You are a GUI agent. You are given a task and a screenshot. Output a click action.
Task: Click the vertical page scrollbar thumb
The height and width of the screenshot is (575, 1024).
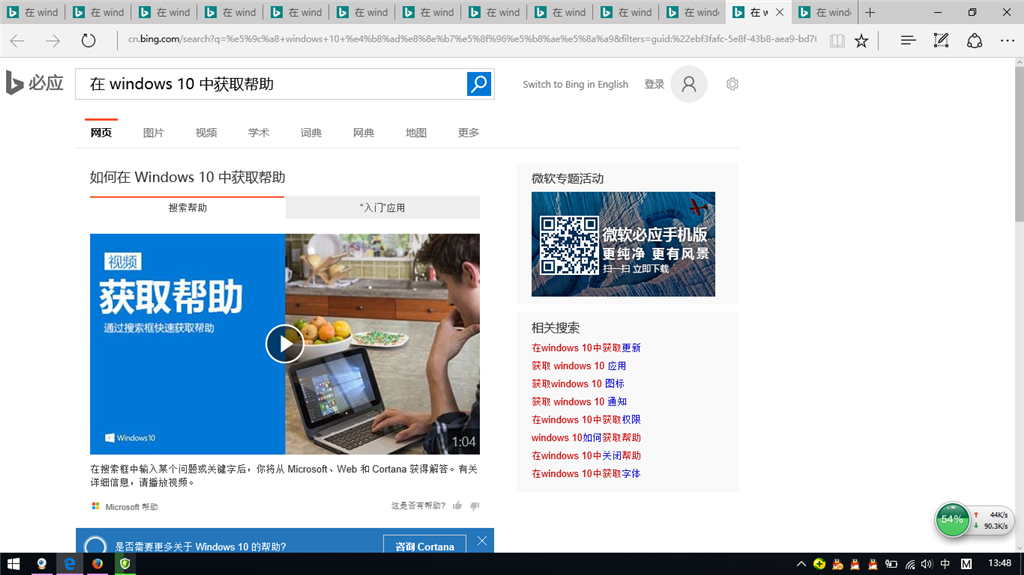pyautogui.click(x=1019, y=144)
